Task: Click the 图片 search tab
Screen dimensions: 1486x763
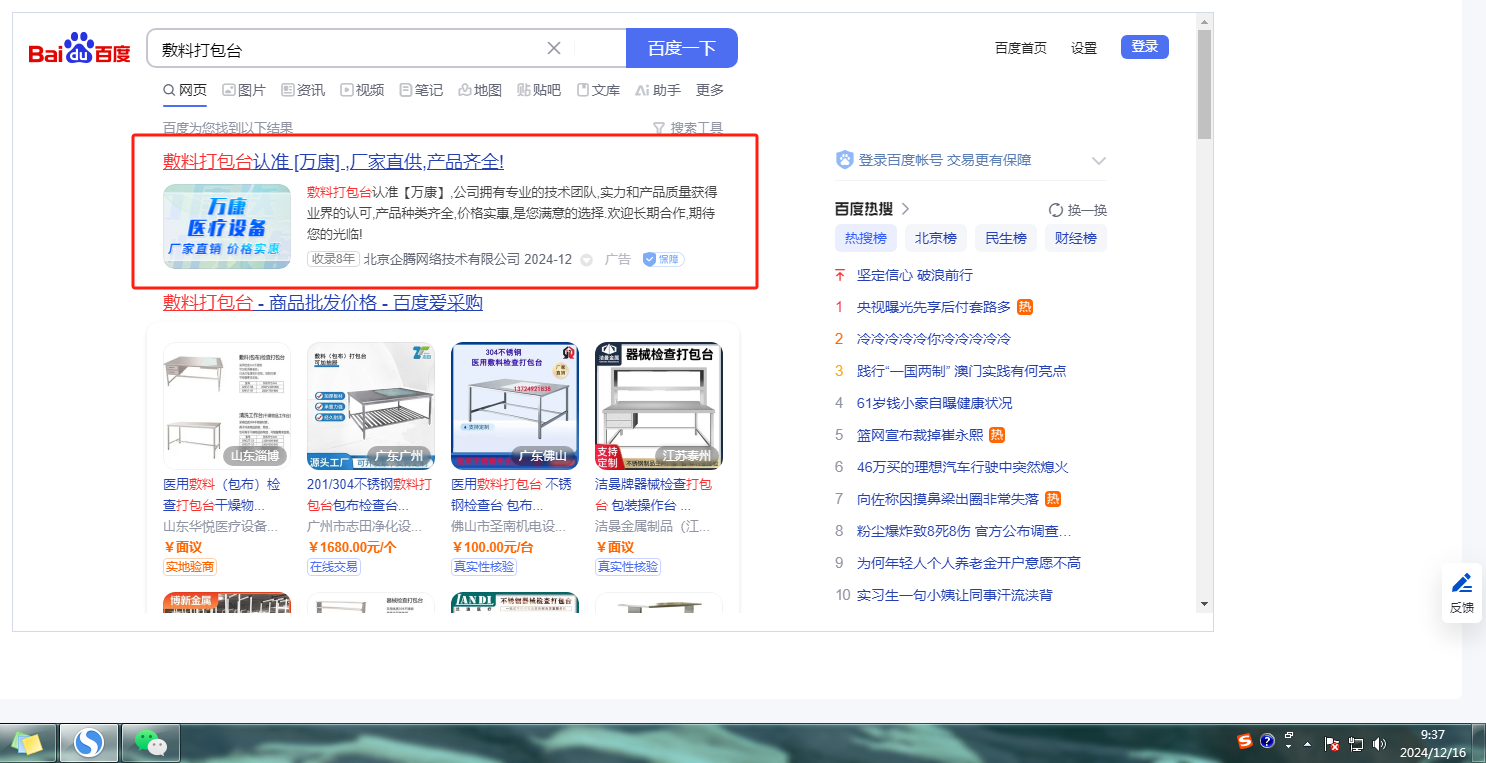Action: (x=243, y=90)
